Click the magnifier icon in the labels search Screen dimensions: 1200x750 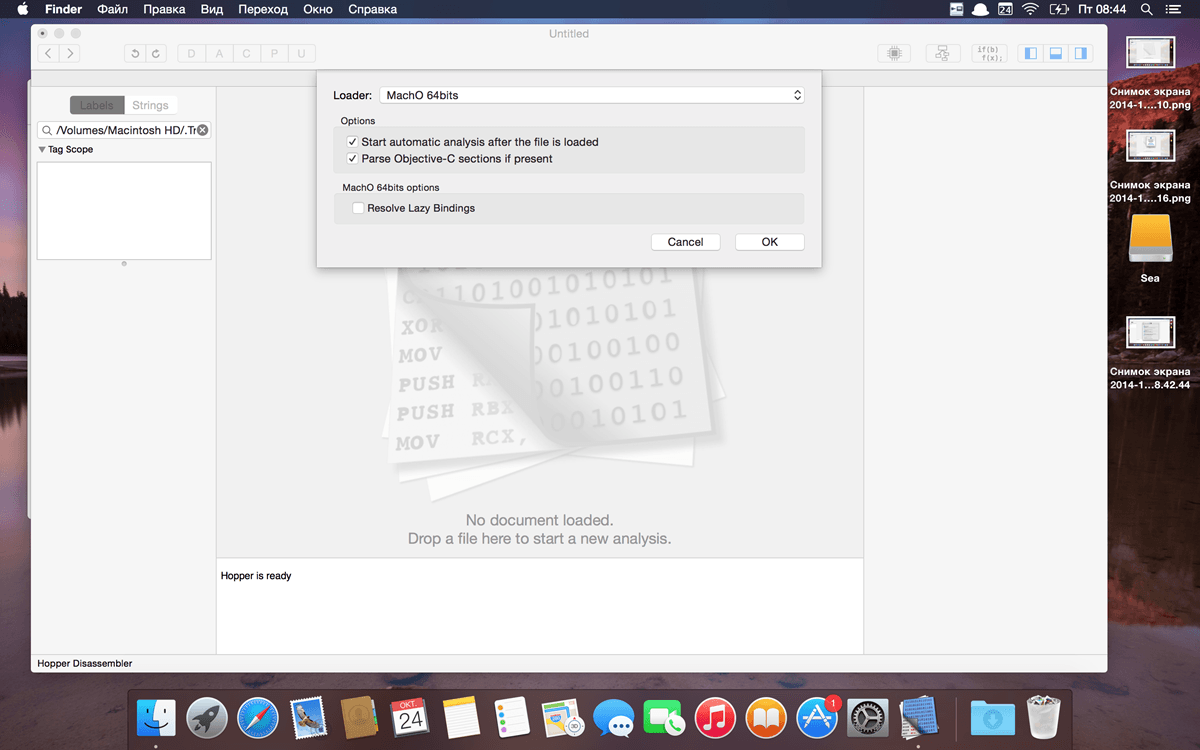click(47, 130)
